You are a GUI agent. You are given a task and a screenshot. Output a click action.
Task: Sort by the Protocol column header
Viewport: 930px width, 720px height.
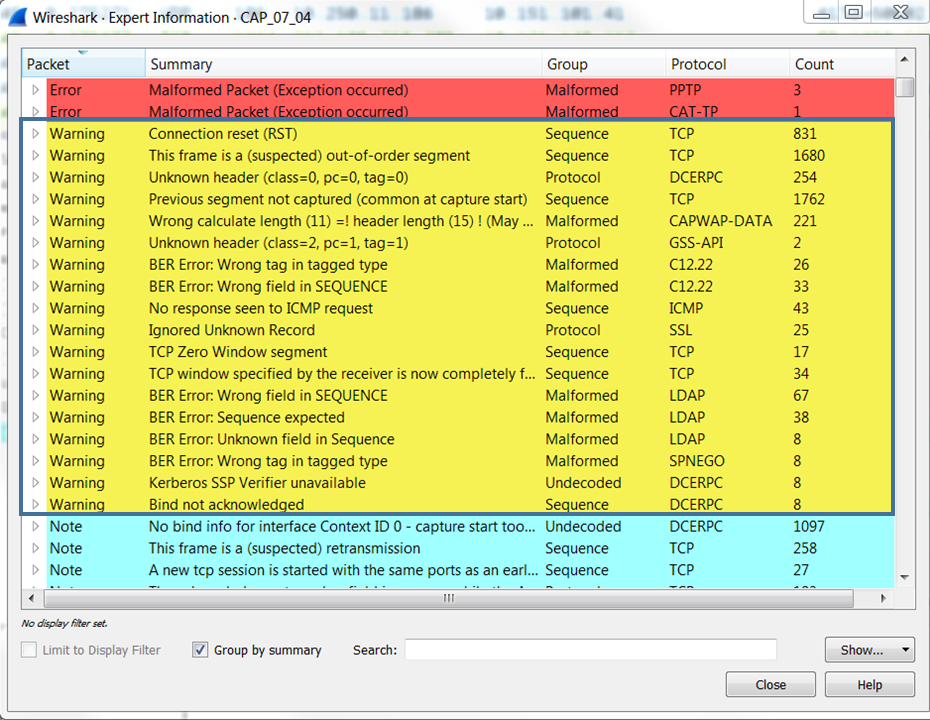coord(727,63)
